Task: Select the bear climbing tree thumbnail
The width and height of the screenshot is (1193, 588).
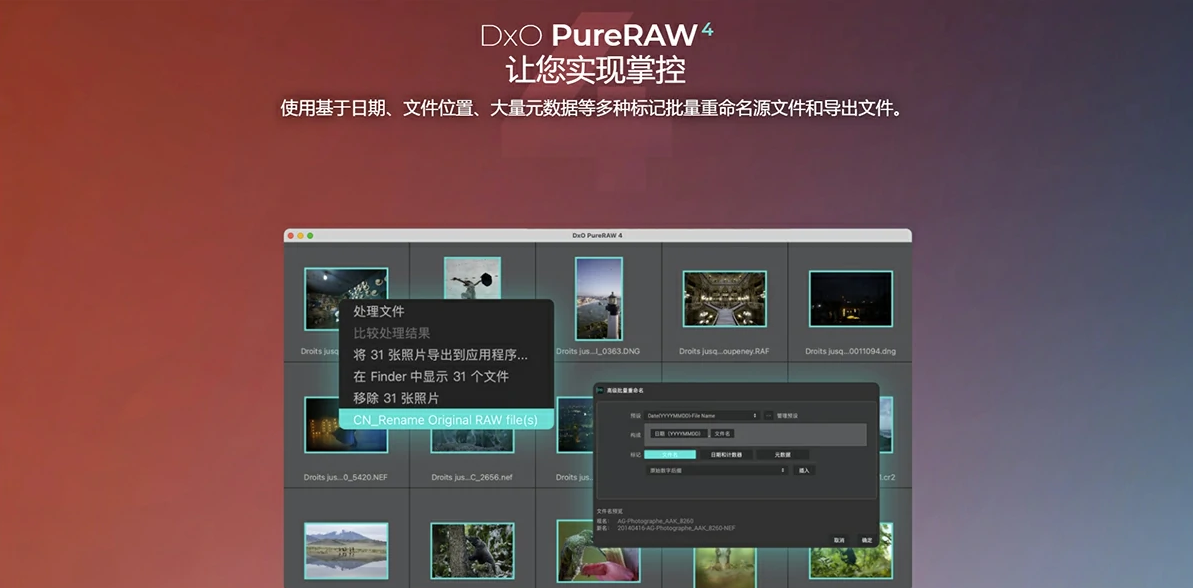Action: [x=472, y=550]
